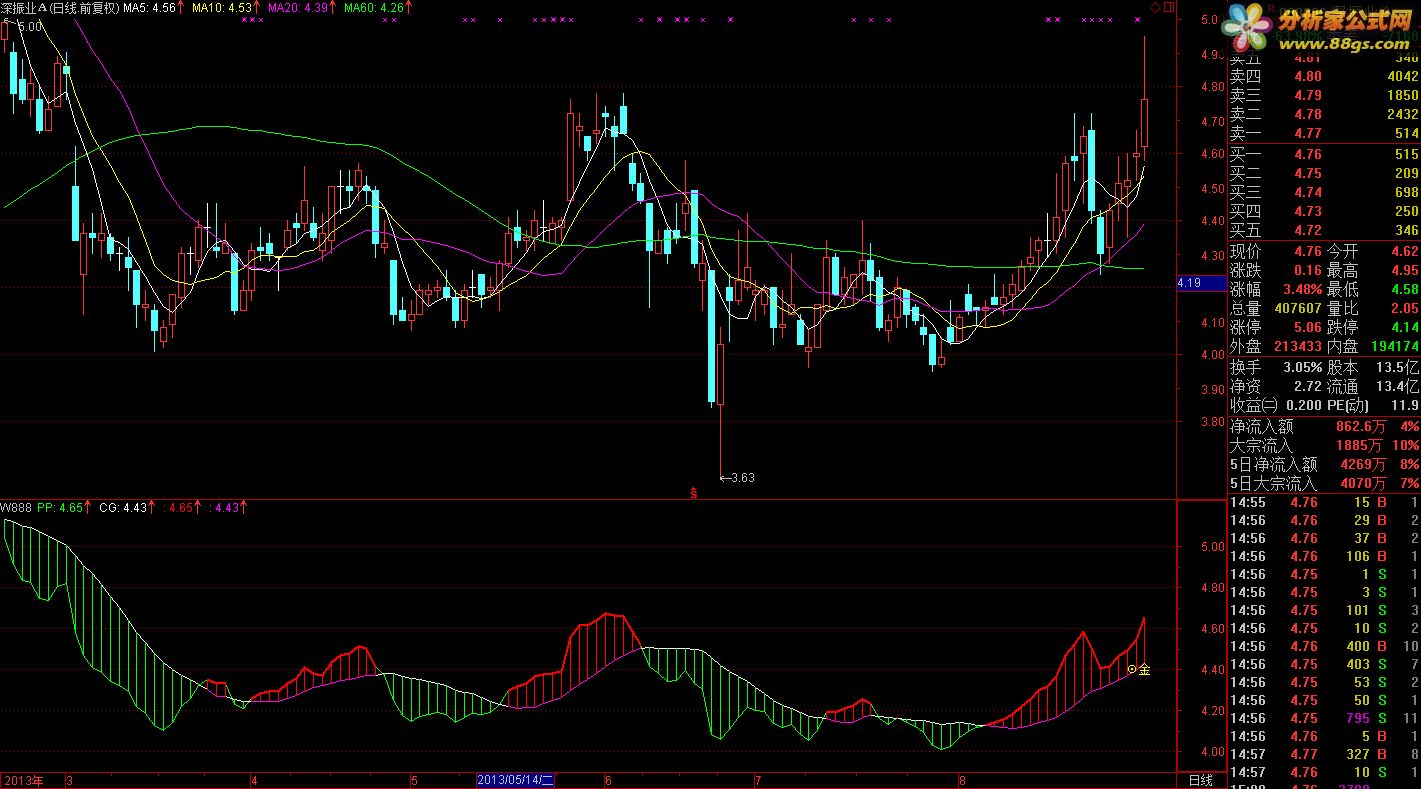Select the 买一 4.76 bid row
The image size is (1421, 789).
click(x=1324, y=154)
